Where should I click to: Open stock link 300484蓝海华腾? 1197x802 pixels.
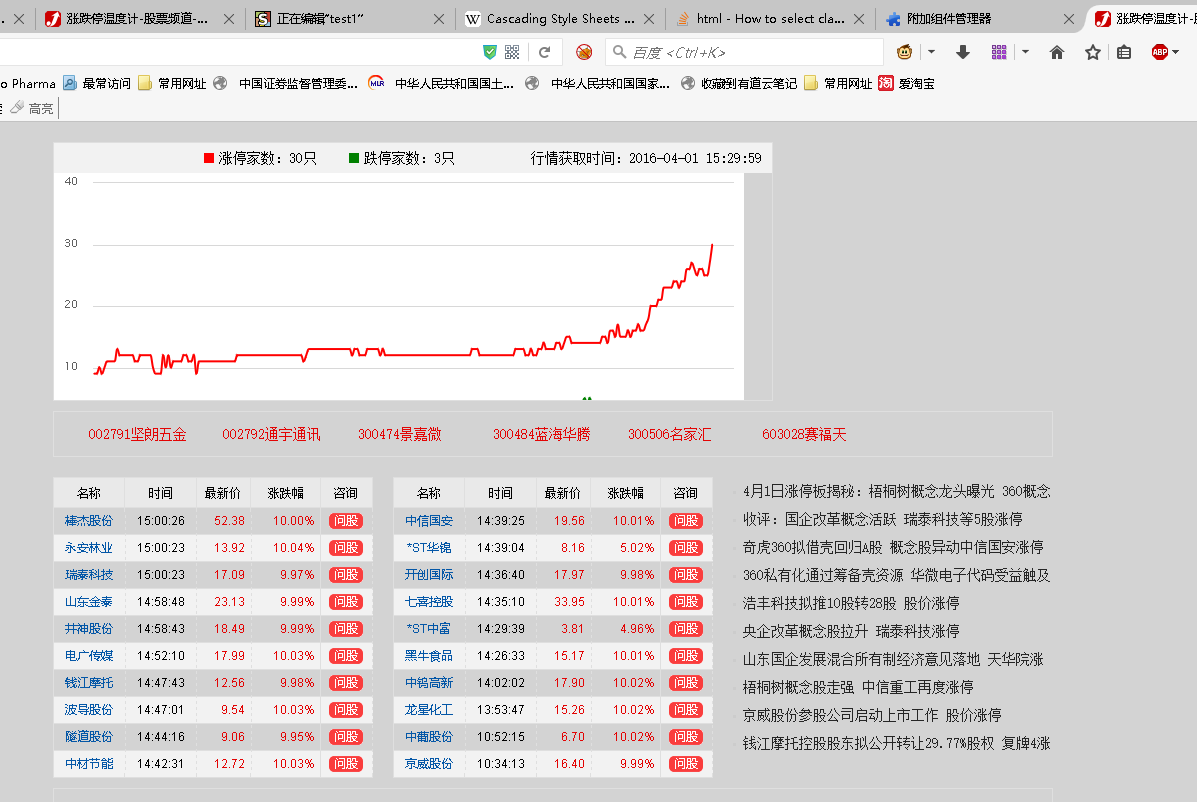541,434
